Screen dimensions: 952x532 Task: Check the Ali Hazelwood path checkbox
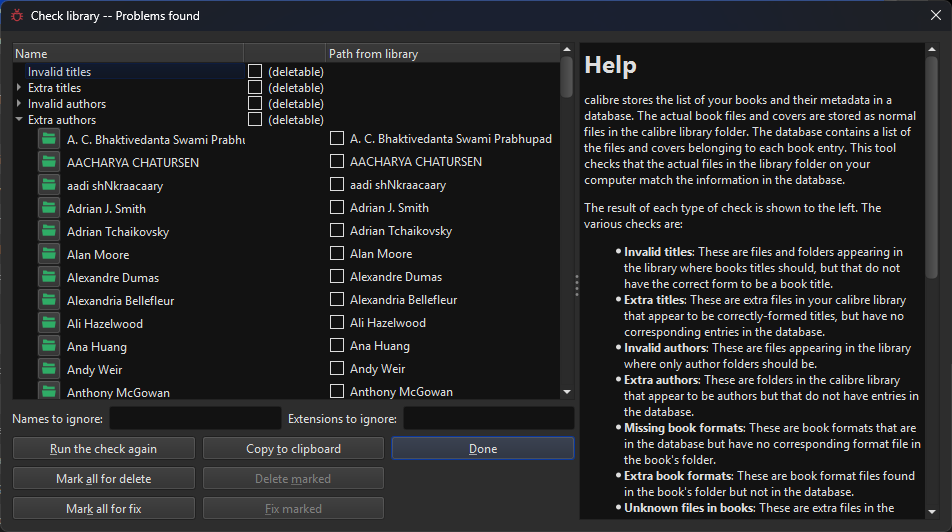[x=337, y=322]
